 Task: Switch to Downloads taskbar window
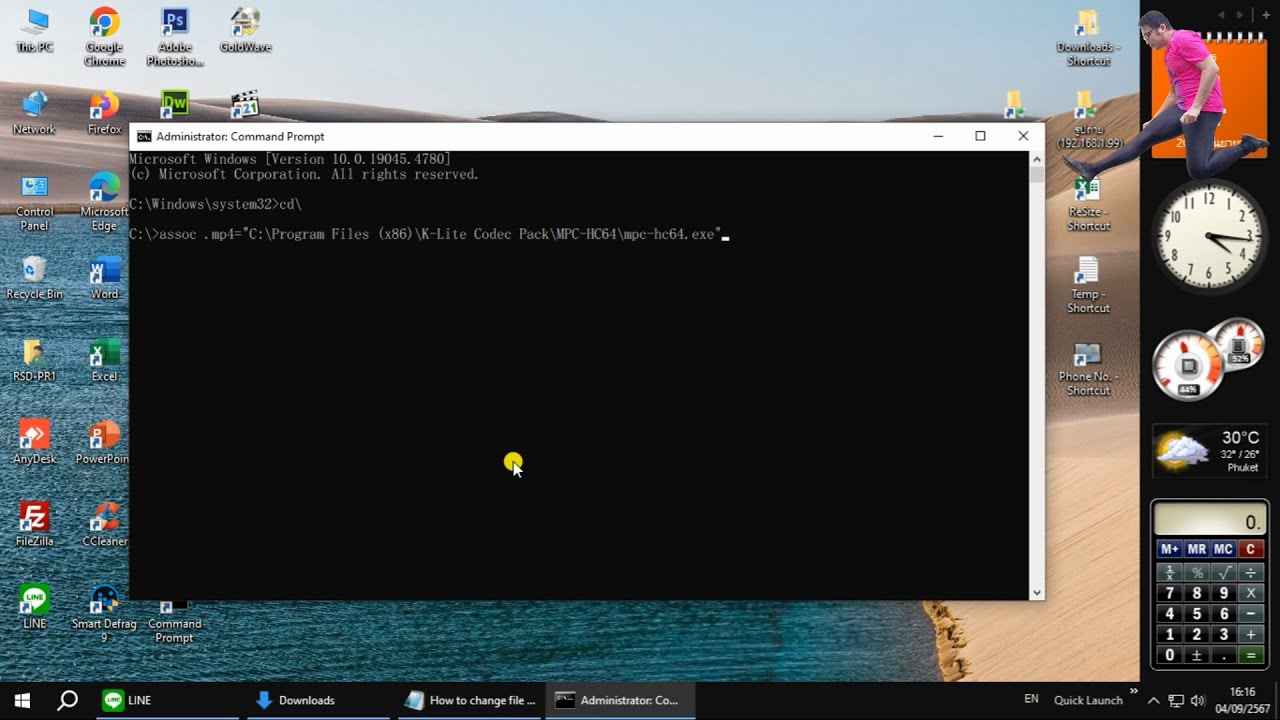point(317,700)
